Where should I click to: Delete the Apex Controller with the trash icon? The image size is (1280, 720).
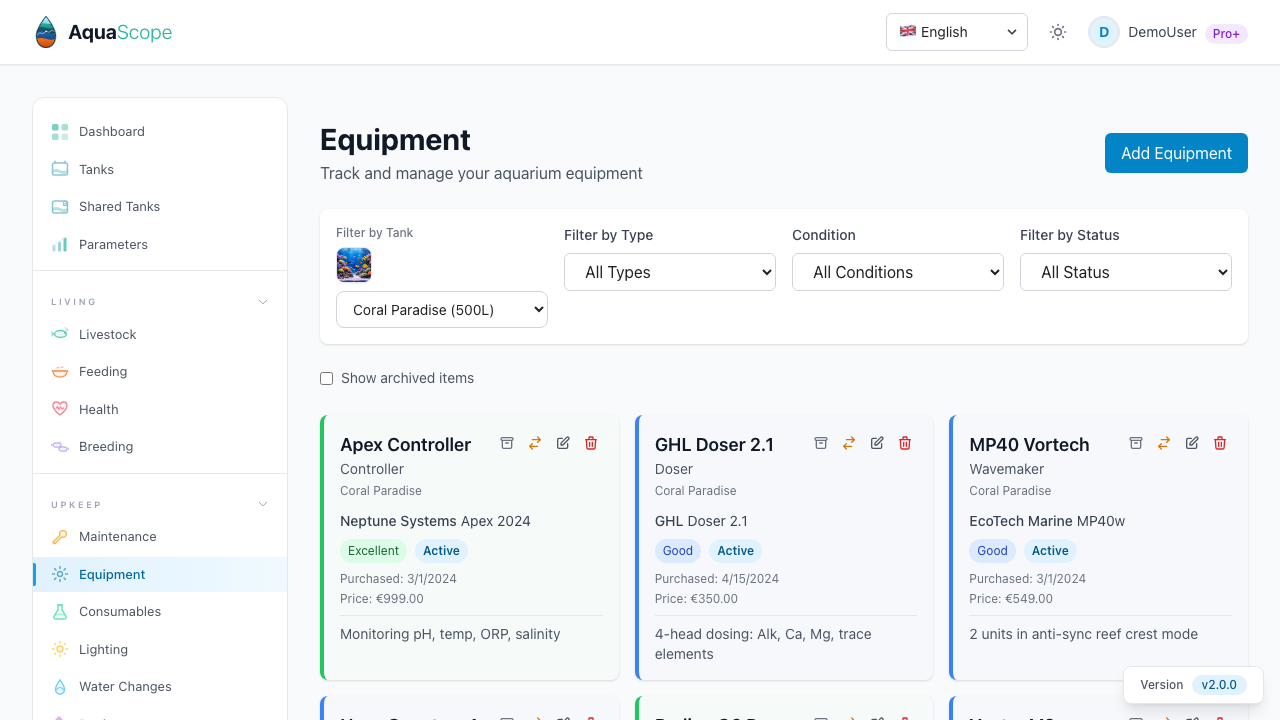point(591,443)
